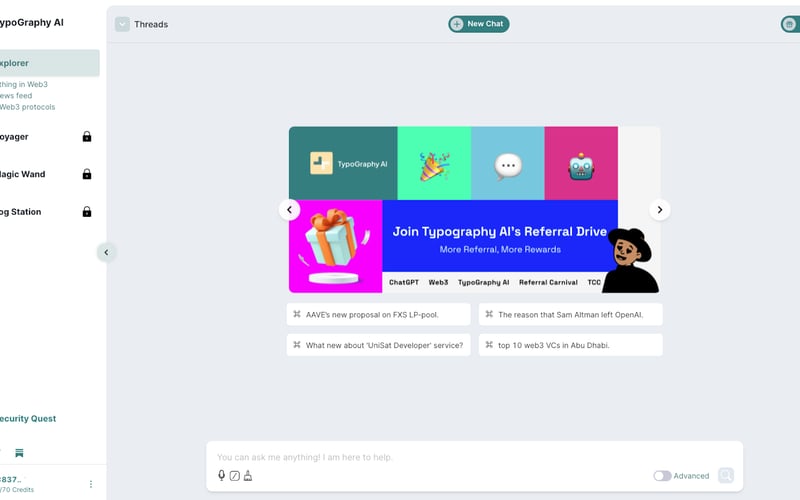Screen dimensions: 800x500
Task: Click the Referral Carnival tag in banner
Action: coord(548,282)
